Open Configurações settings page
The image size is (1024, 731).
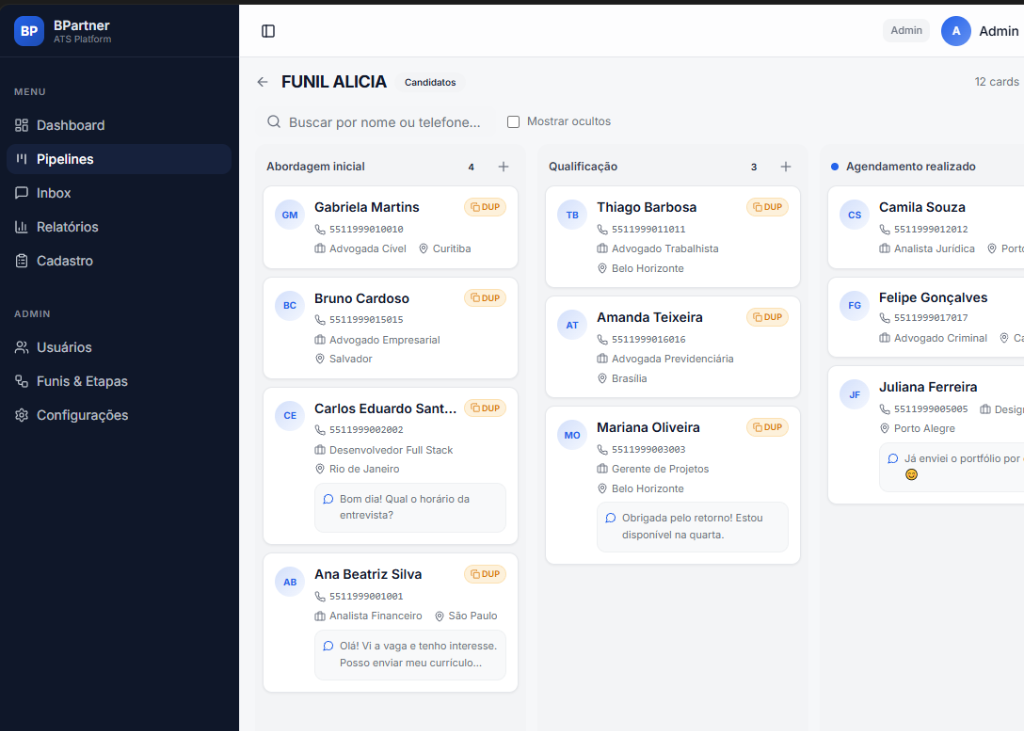tap(82, 415)
